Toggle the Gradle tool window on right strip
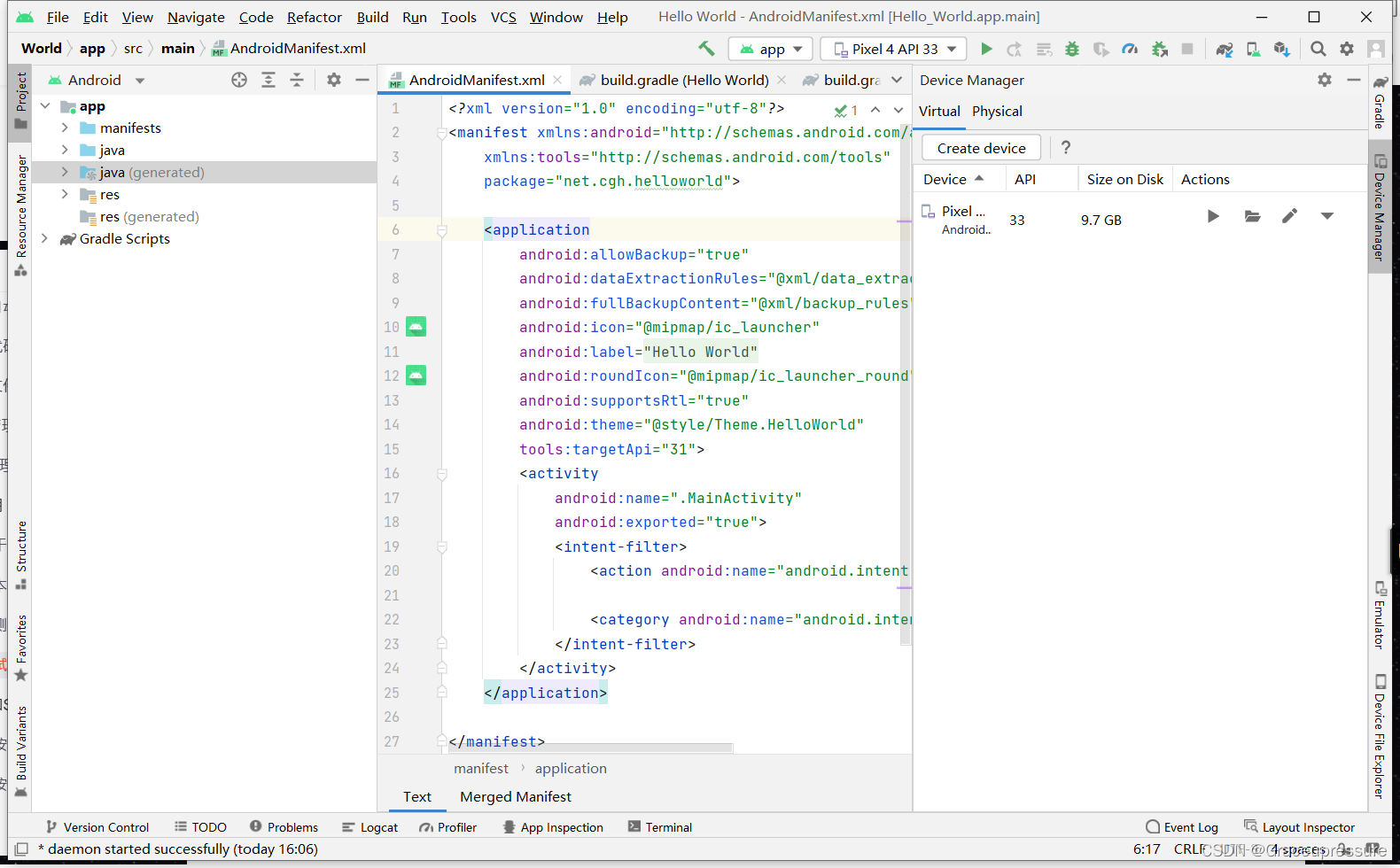 pyautogui.click(x=1380, y=102)
